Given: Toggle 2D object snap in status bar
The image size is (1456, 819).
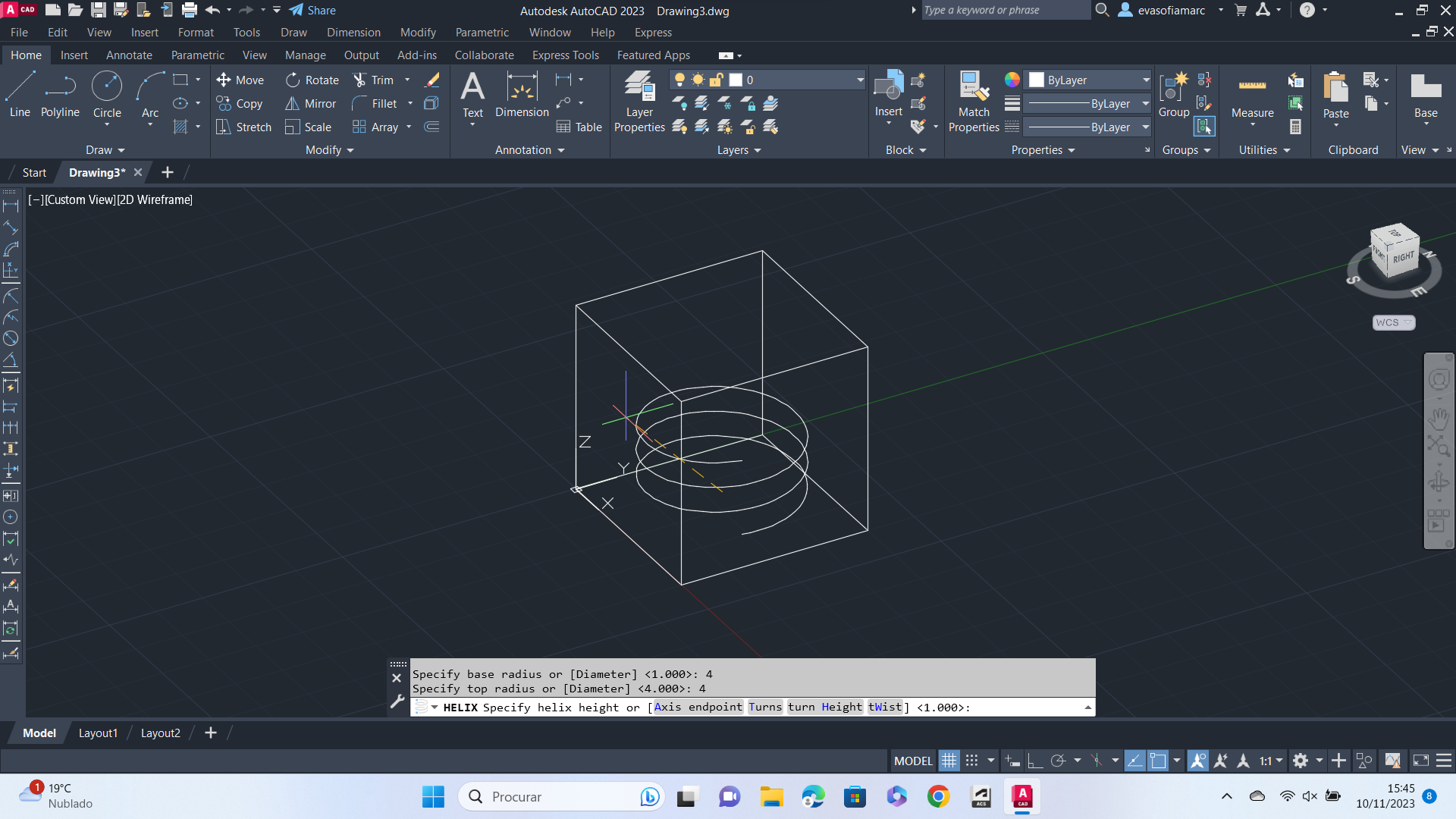Looking at the screenshot, I should tap(1158, 761).
